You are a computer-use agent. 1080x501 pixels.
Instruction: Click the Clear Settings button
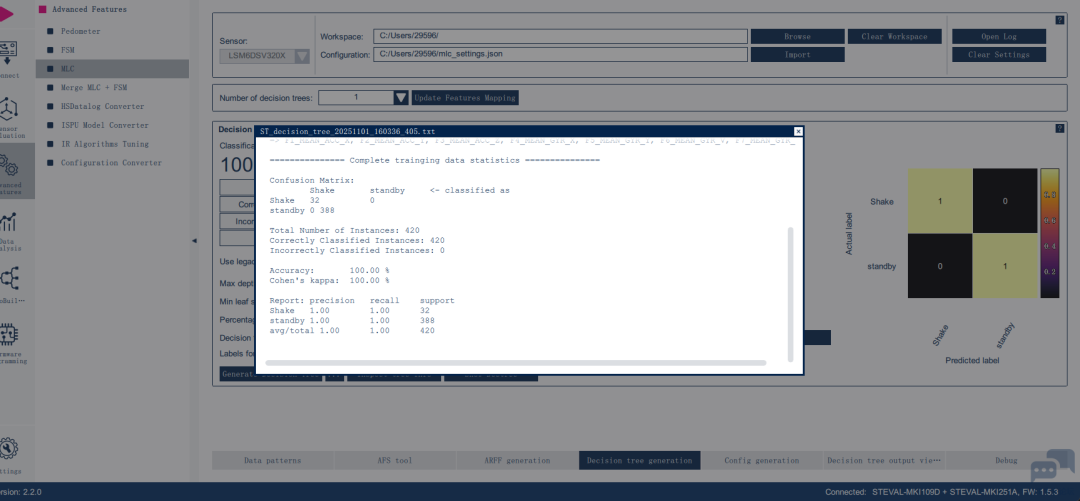(999, 54)
